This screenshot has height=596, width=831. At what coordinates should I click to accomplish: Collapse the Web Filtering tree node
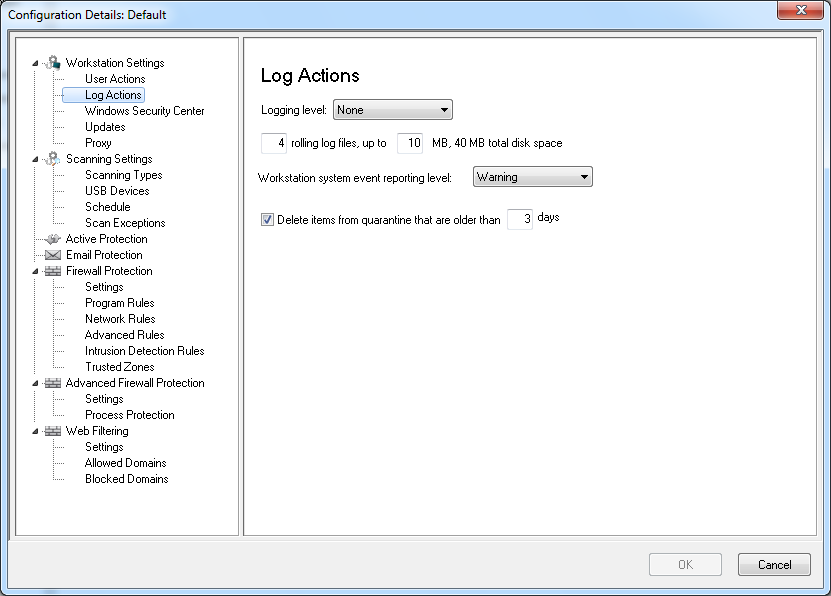[36, 431]
